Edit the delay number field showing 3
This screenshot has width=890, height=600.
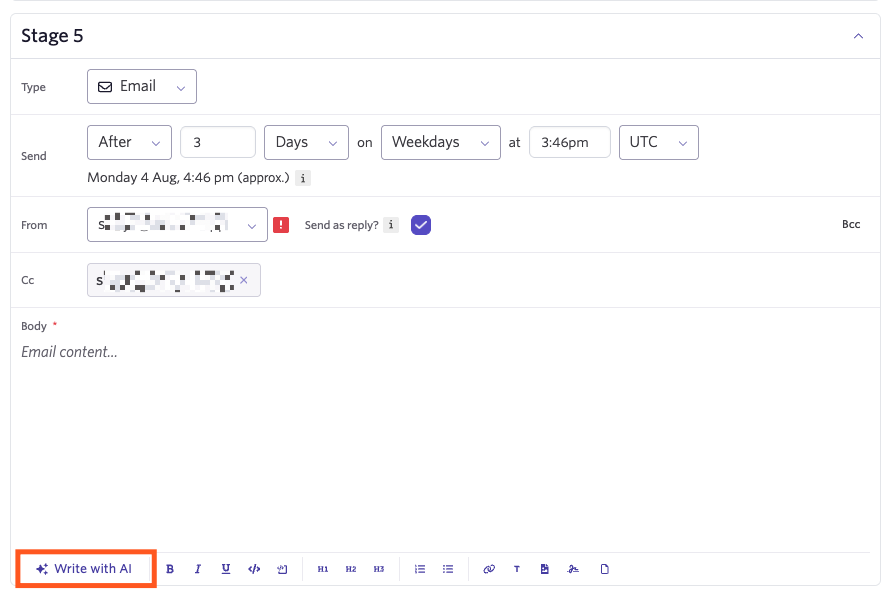click(x=218, y=142)
